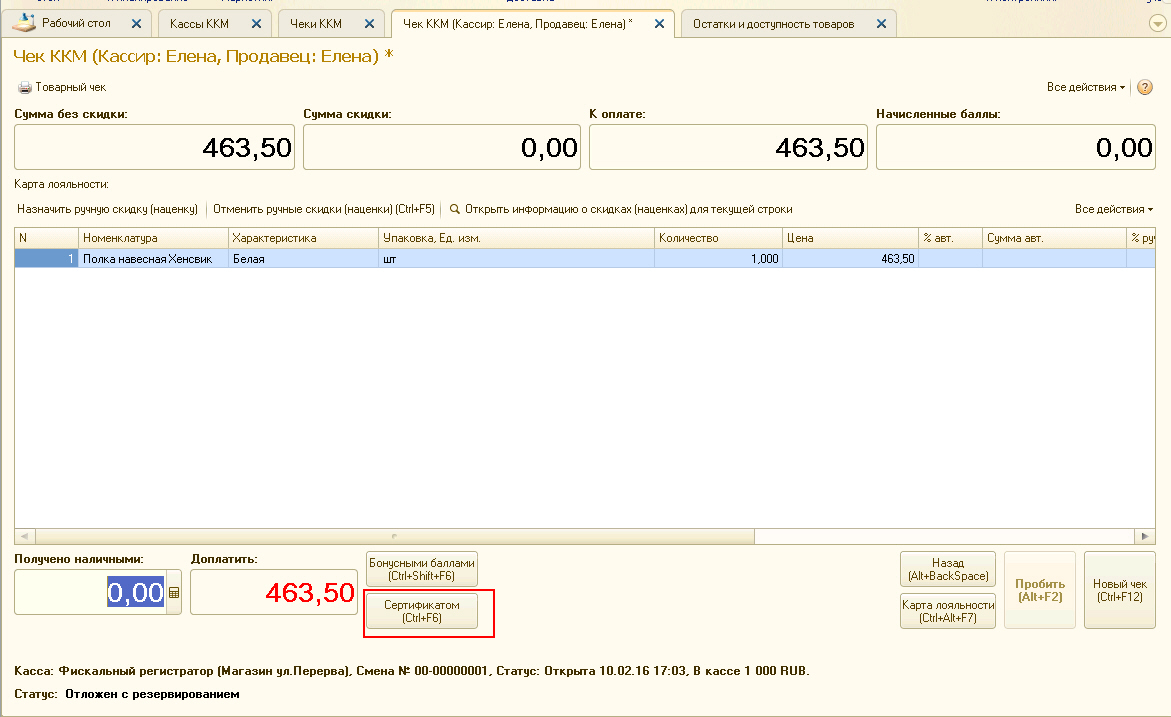Click the scroll right arrow of the table scrollbar

[1145, 536]
